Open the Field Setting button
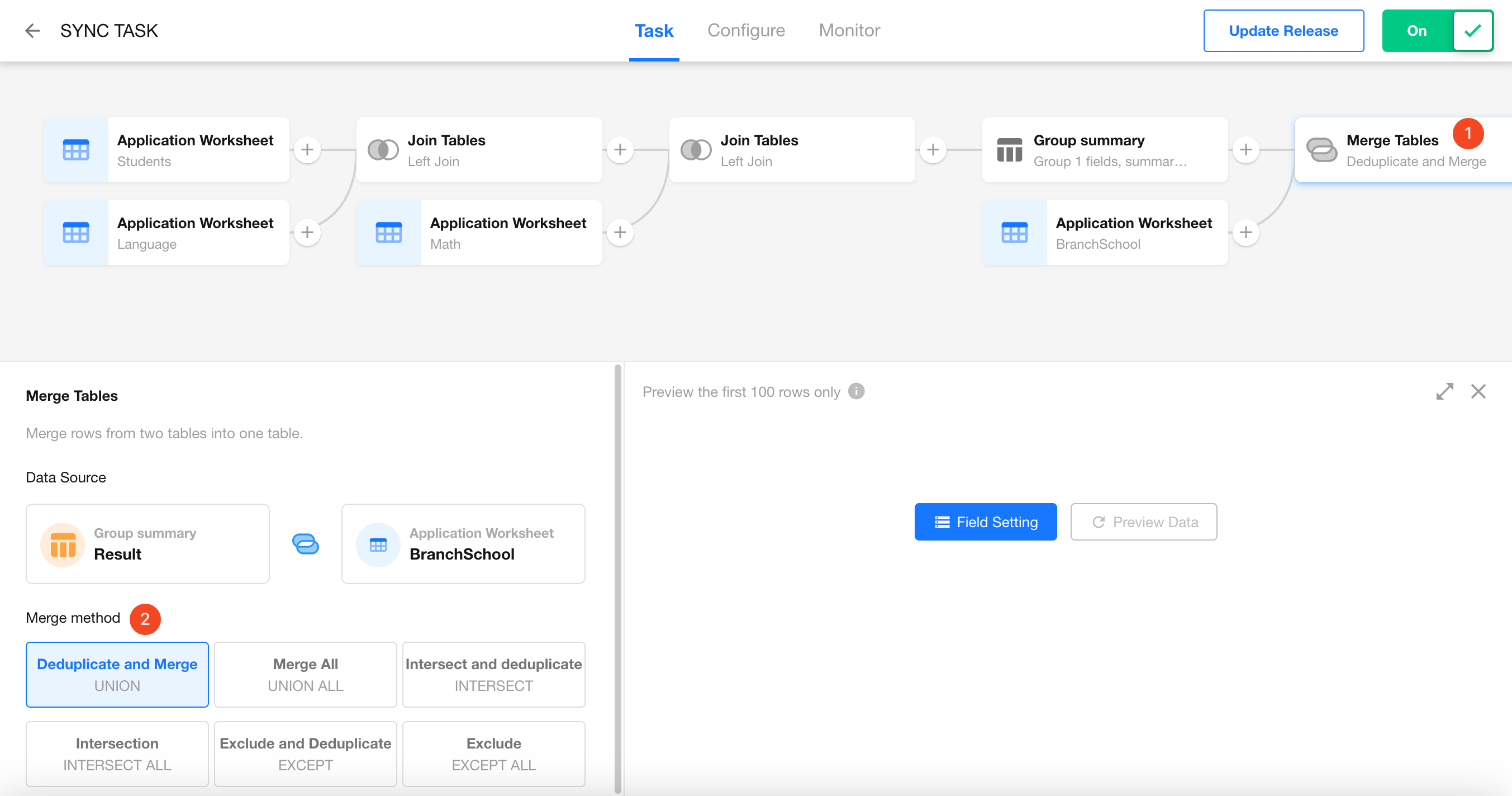The width and height of the screenshot is (1512, 796). [x=985, y=522]
